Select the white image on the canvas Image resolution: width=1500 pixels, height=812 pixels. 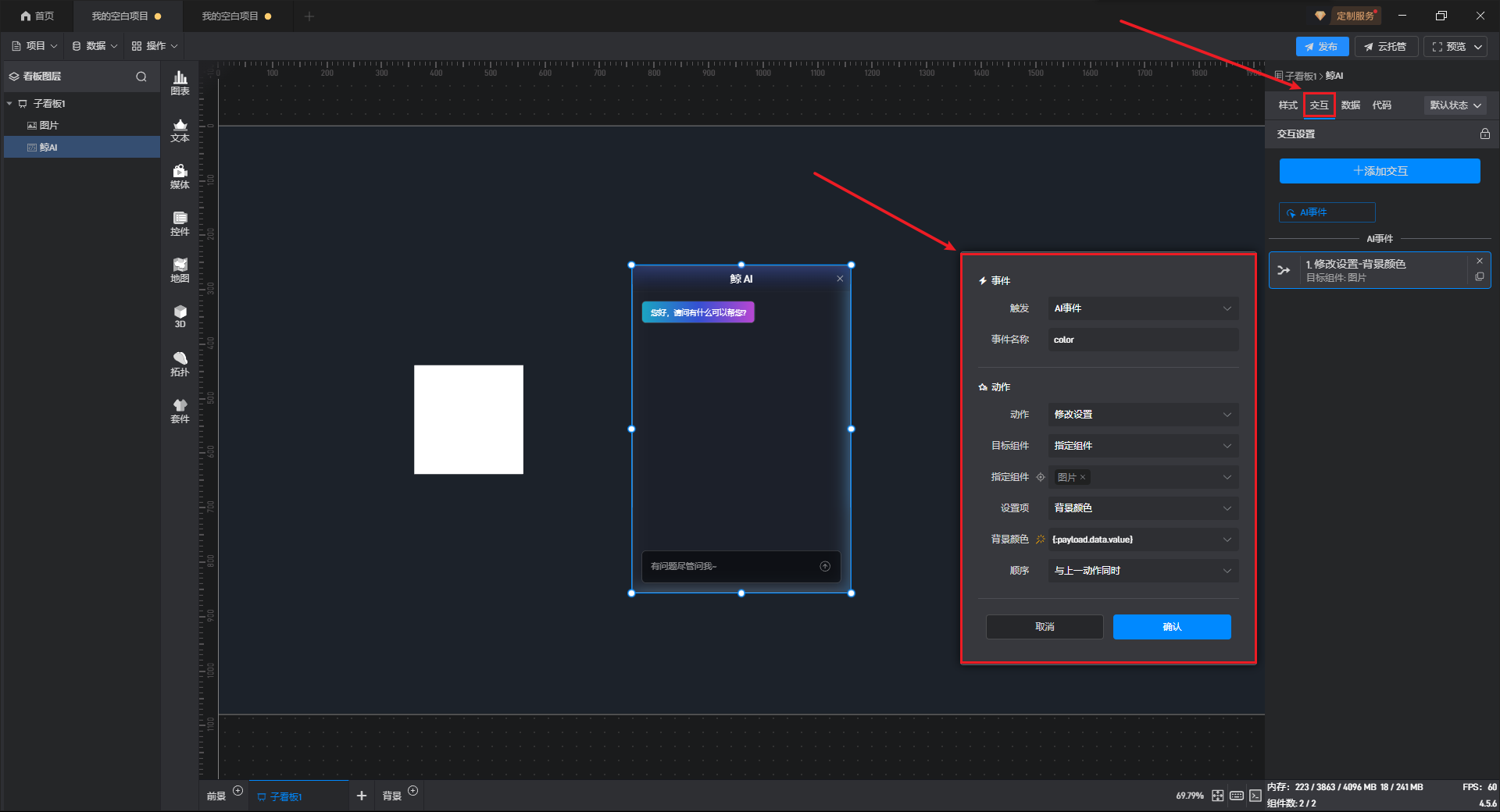(x=469, y=419)
